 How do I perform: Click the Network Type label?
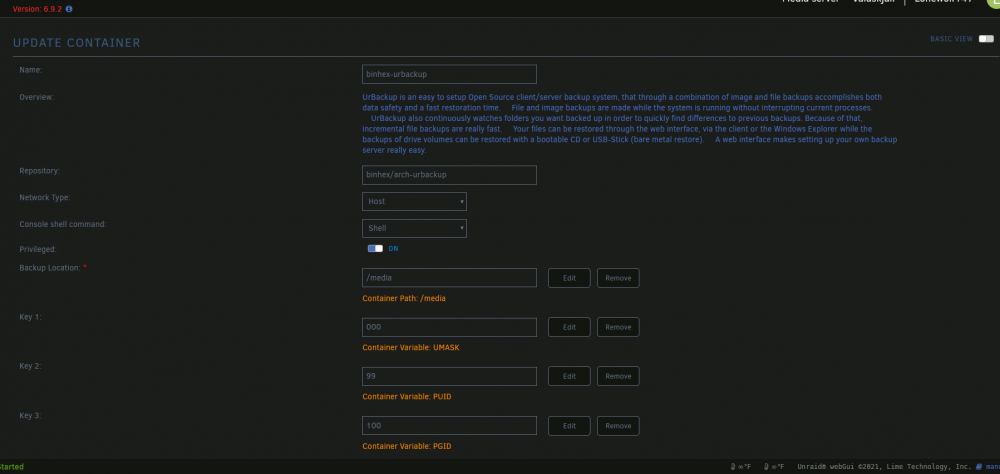[x=45, y=198]
